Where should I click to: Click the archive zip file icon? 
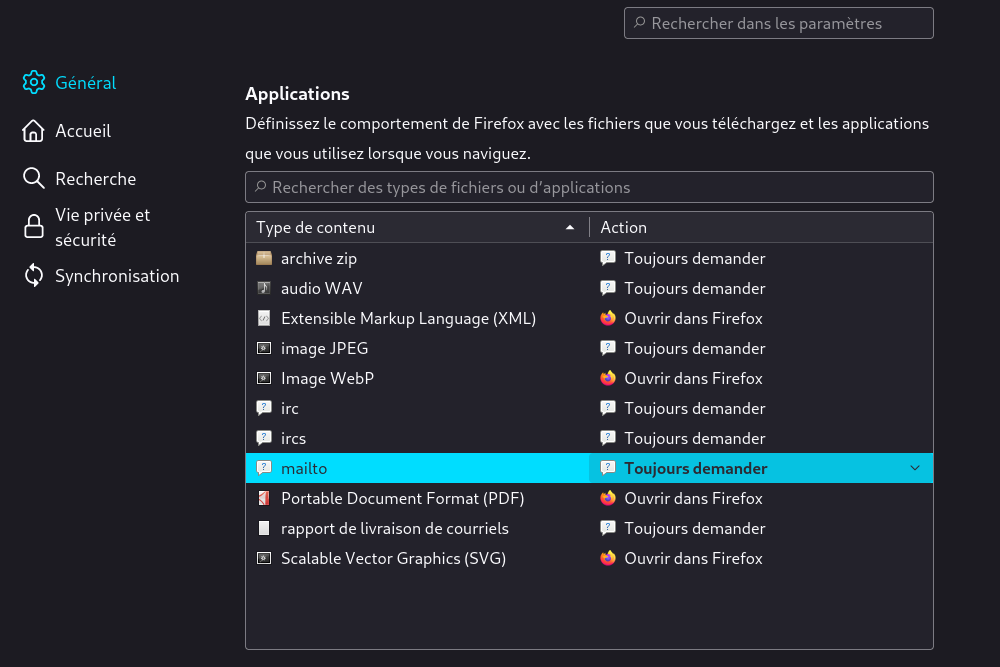tap(264, 258)
